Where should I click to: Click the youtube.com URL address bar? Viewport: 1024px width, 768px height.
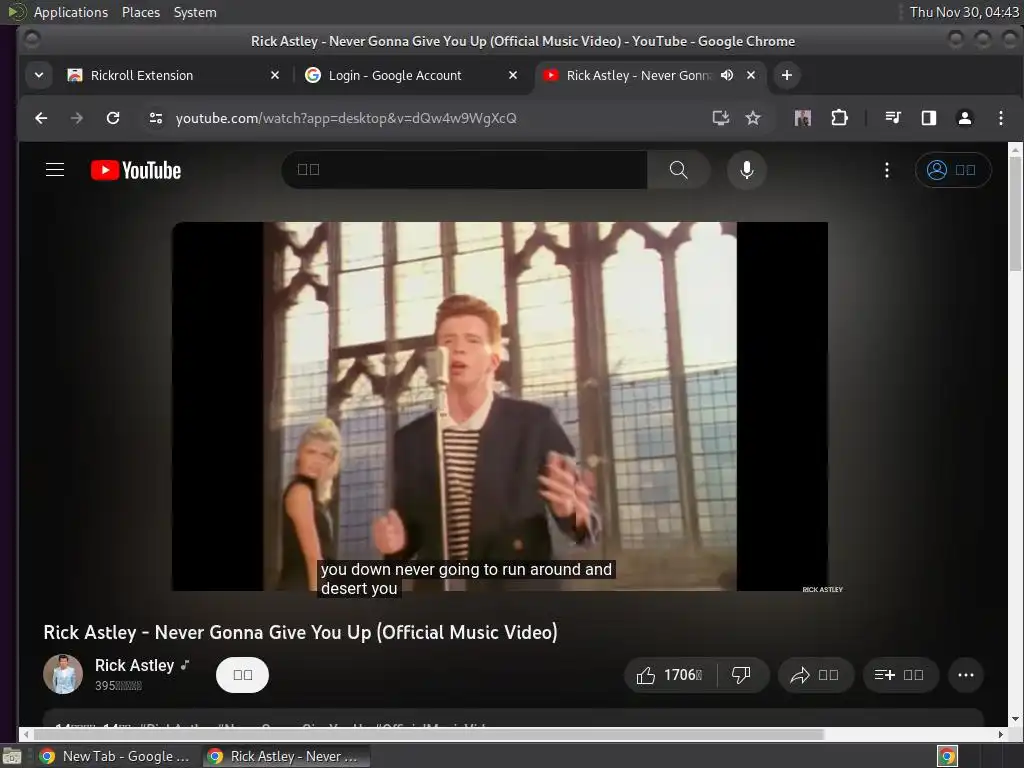coord(346,118)
